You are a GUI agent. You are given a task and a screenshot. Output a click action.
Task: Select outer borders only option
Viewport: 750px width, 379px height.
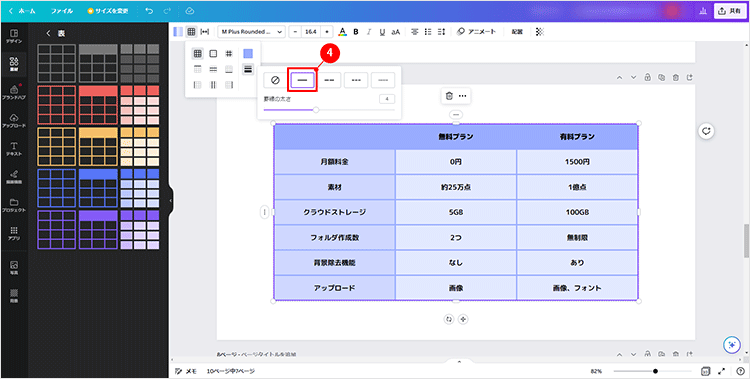(213, 54)
